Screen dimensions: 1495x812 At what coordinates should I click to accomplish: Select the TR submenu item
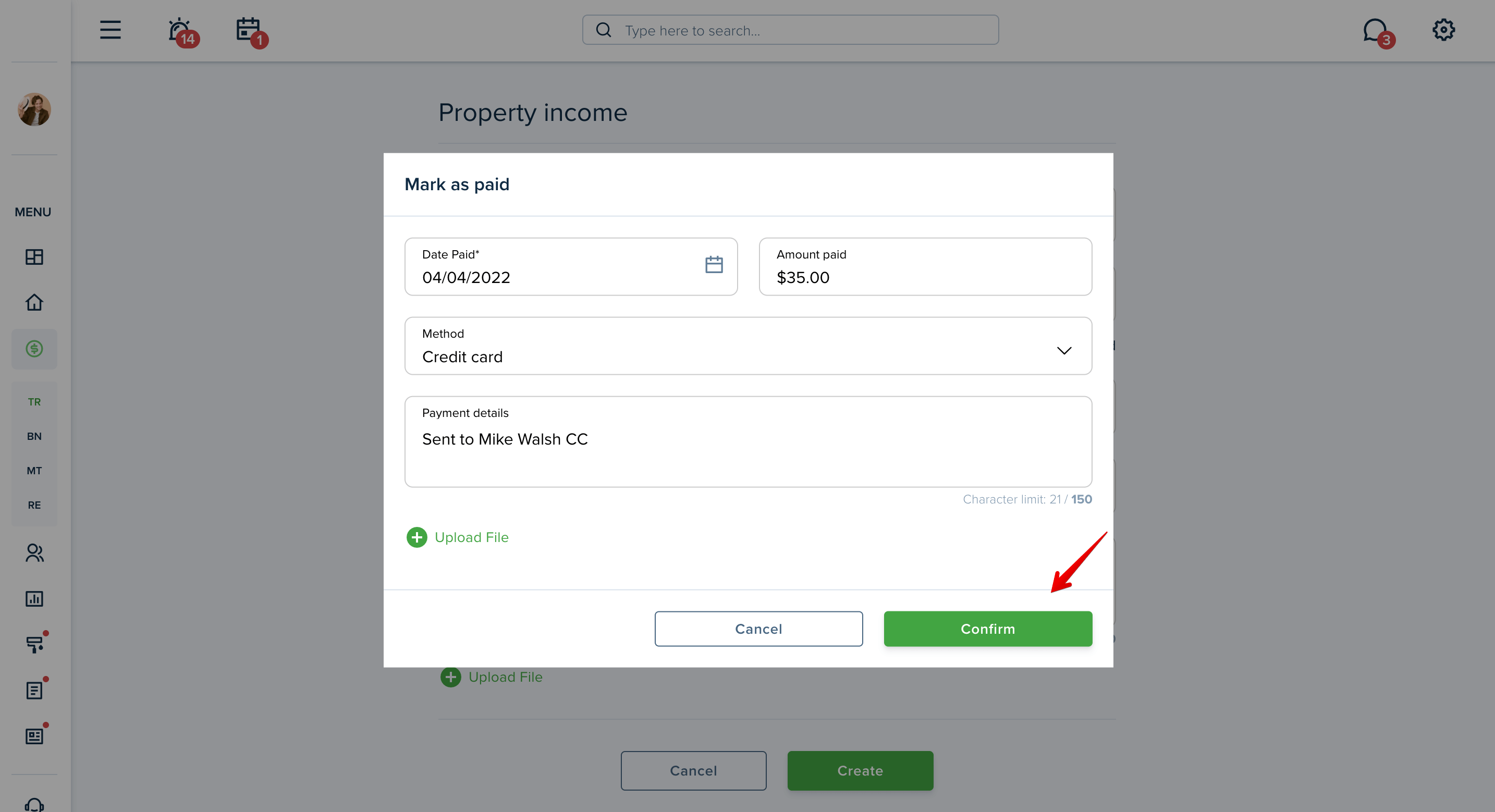34,402
